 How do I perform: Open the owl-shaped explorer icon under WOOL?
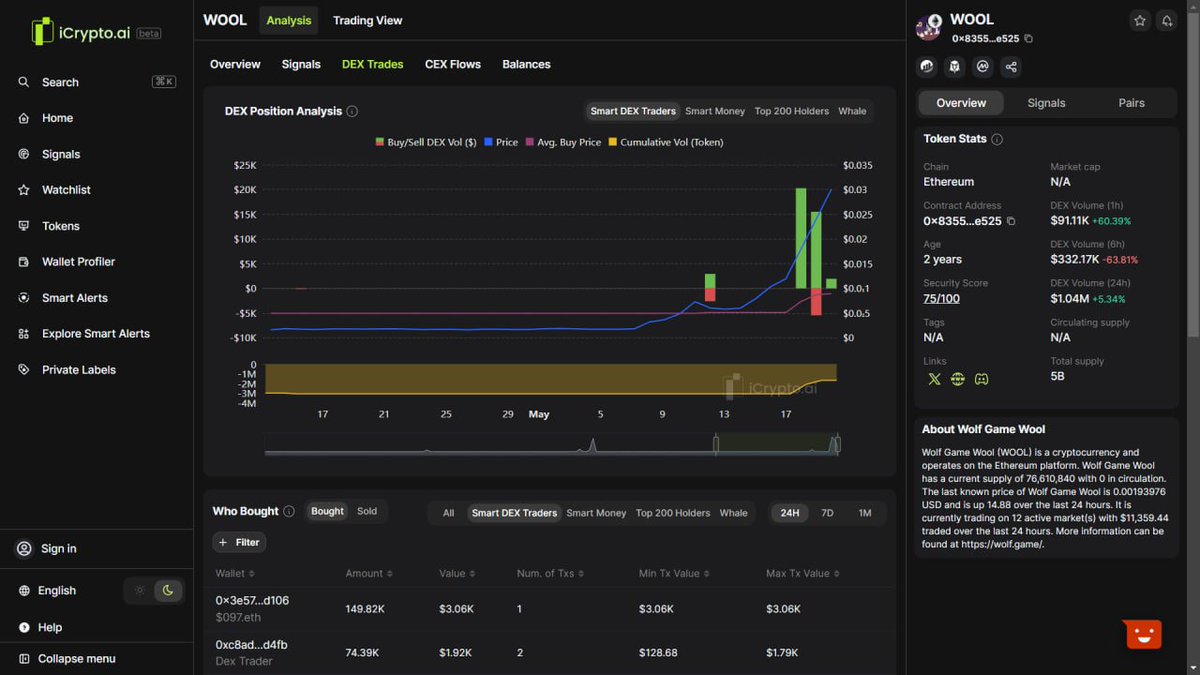pos(955,67)
